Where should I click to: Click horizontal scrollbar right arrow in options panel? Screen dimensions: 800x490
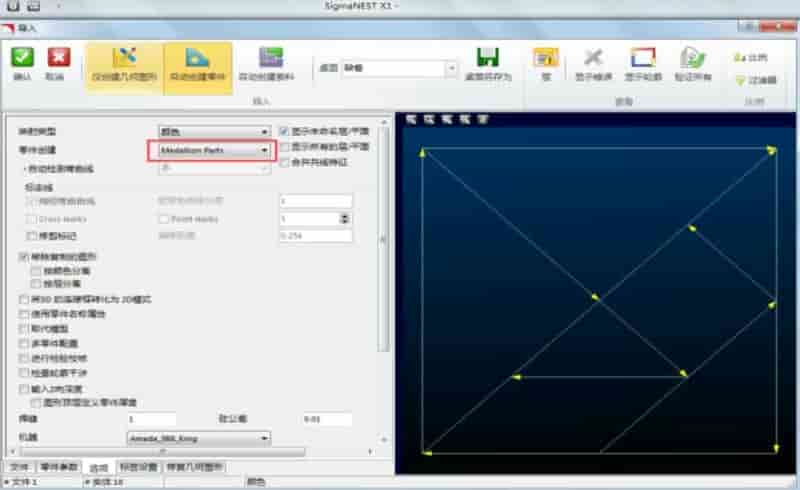[370, 452]
